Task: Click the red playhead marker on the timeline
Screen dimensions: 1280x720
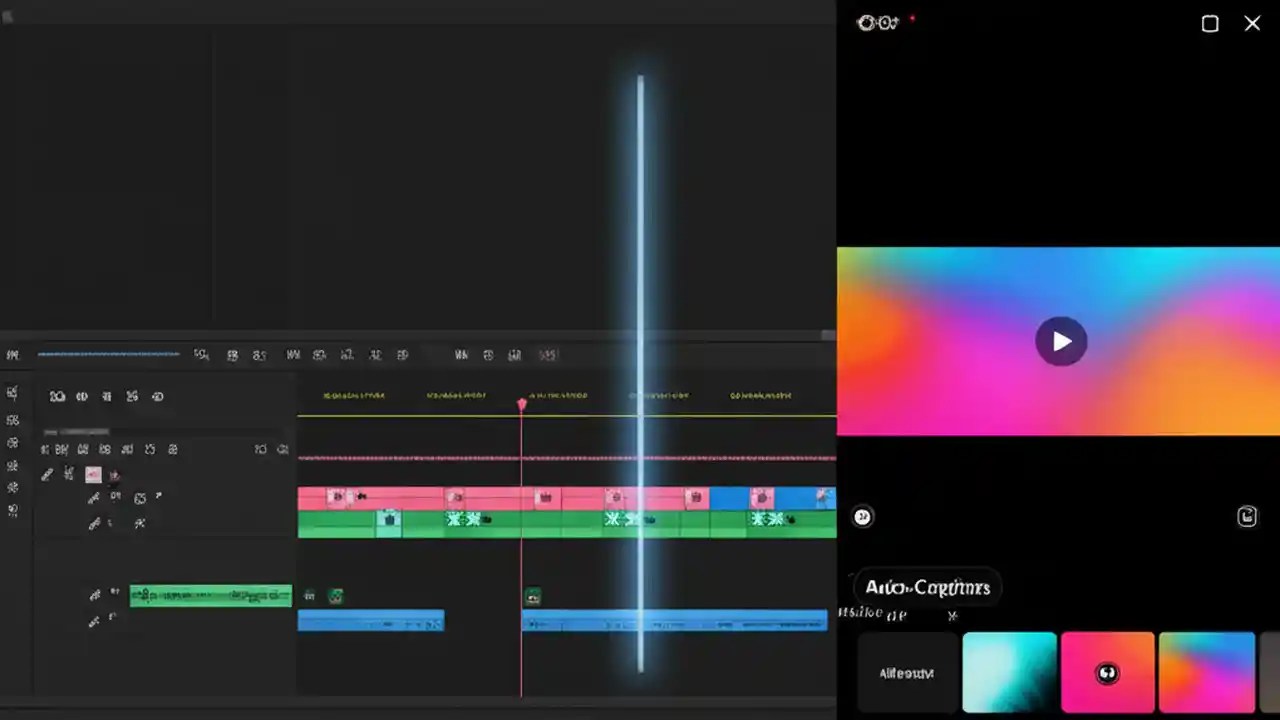Action: [521, 404]
